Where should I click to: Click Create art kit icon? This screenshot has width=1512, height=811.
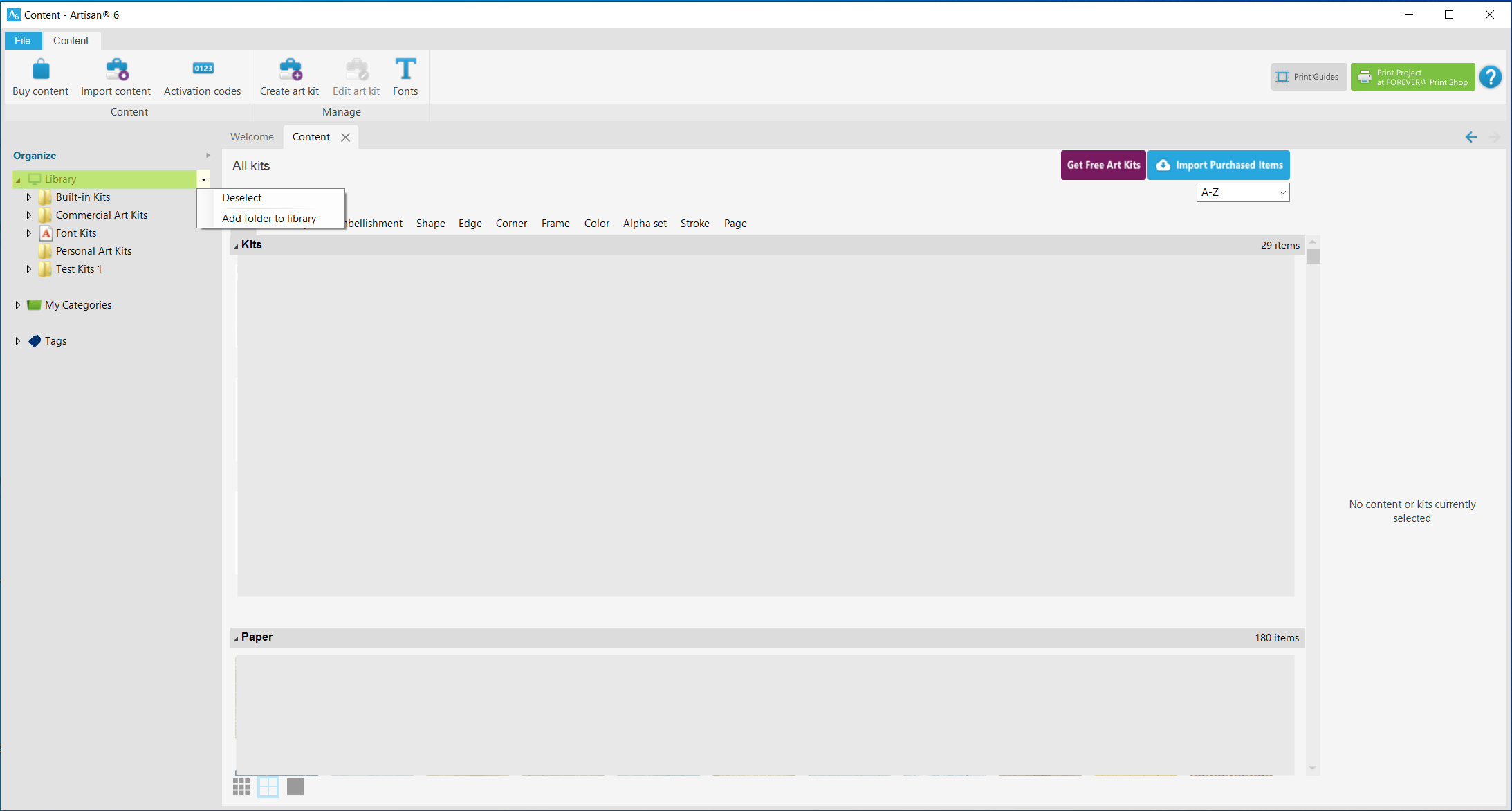tap(290, 69)
